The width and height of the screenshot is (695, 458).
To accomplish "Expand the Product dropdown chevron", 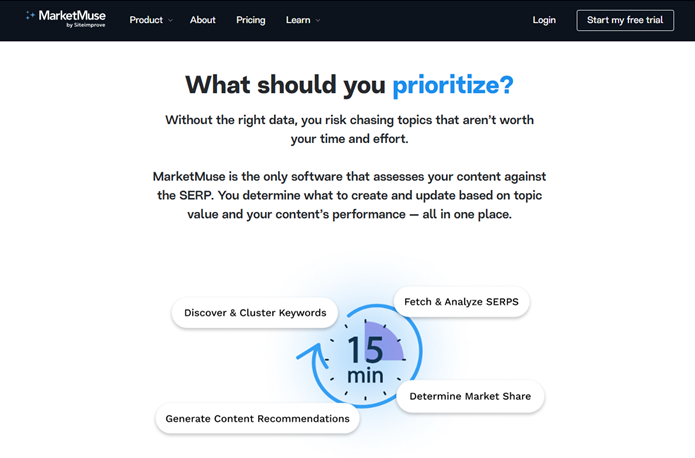I will (x=171, y=20).
